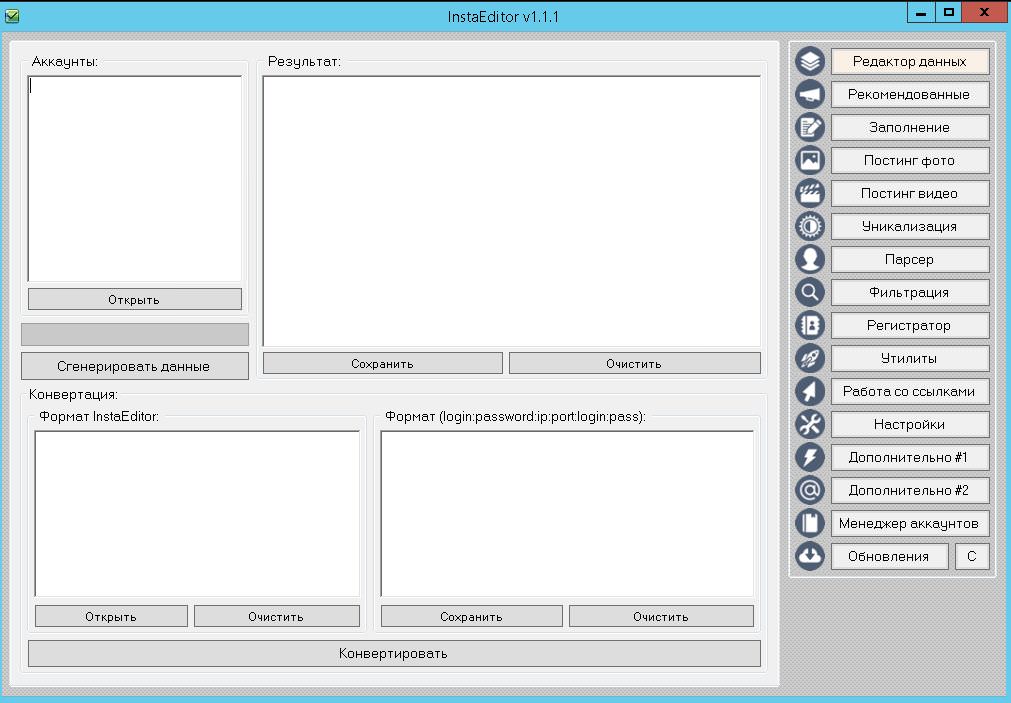
Task: Click the picture icon for Постинг фото
Action: (810, 160)
